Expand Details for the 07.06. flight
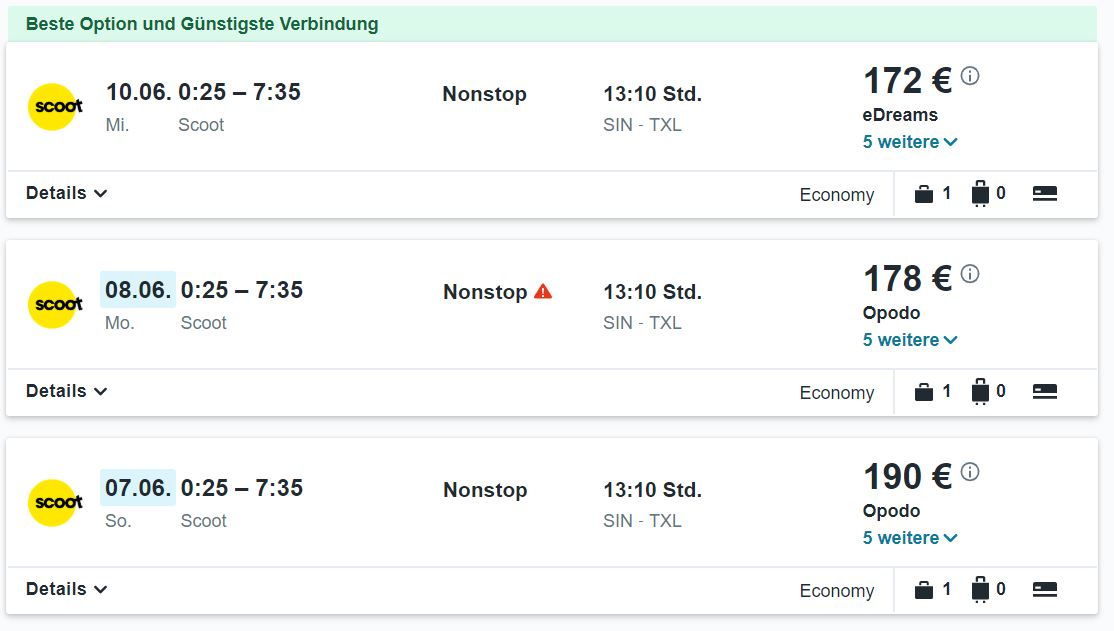Image resolution: width=1114 pixels, height=631 pixels. click(x=66, y=589)
